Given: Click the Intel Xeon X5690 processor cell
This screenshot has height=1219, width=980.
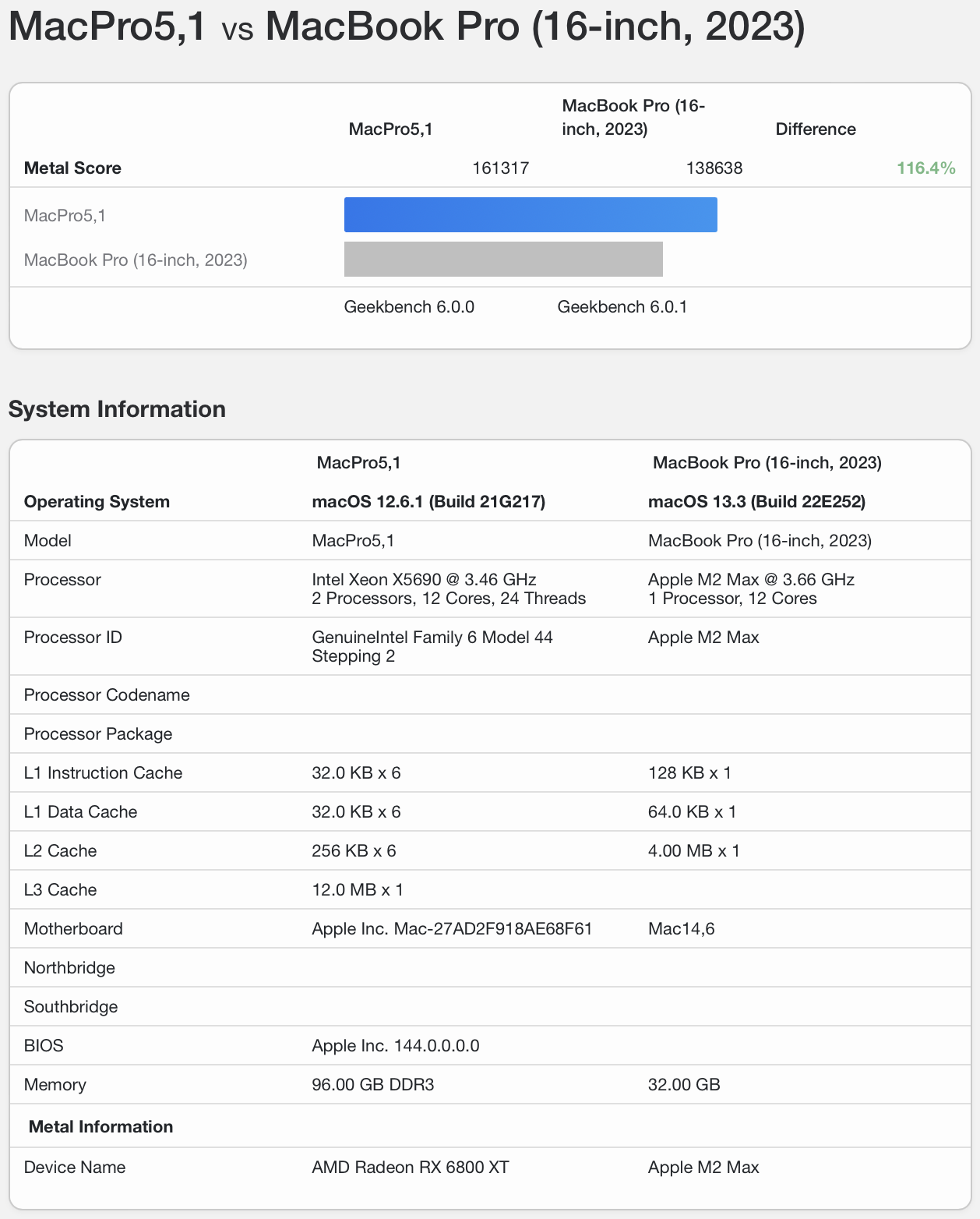Looking at the screenshot, I should 449,589.
